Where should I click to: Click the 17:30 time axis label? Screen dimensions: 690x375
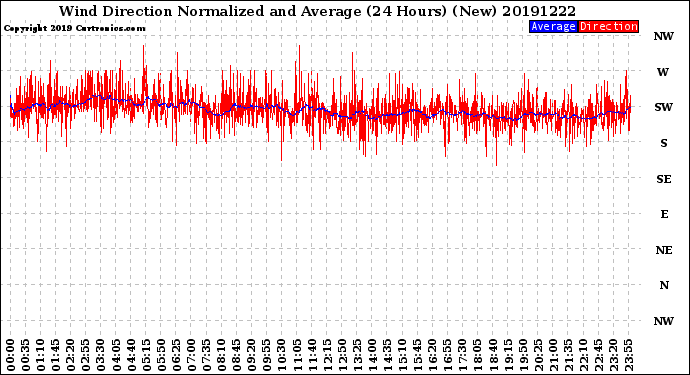[462, 355]
